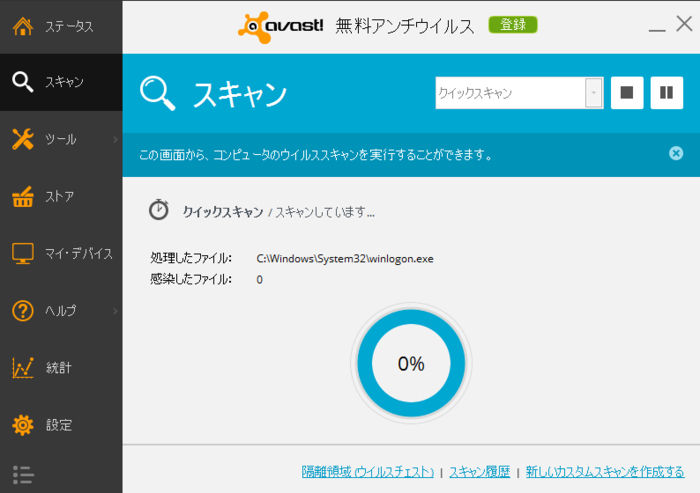Open the ヘルプ question mark icon
The height and width of the screenshot is (493, 700).
[23, 310]
